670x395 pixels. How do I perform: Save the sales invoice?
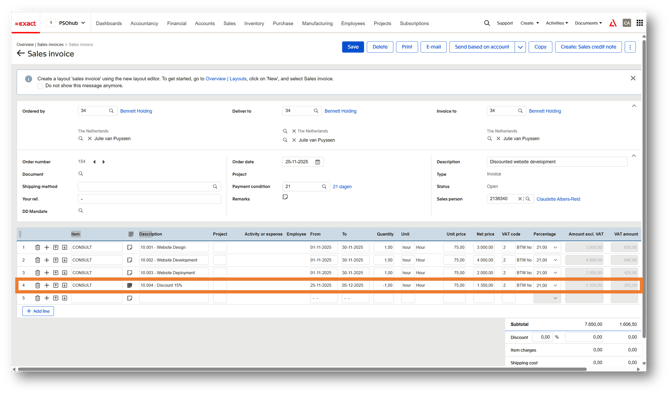coord(353,47)
